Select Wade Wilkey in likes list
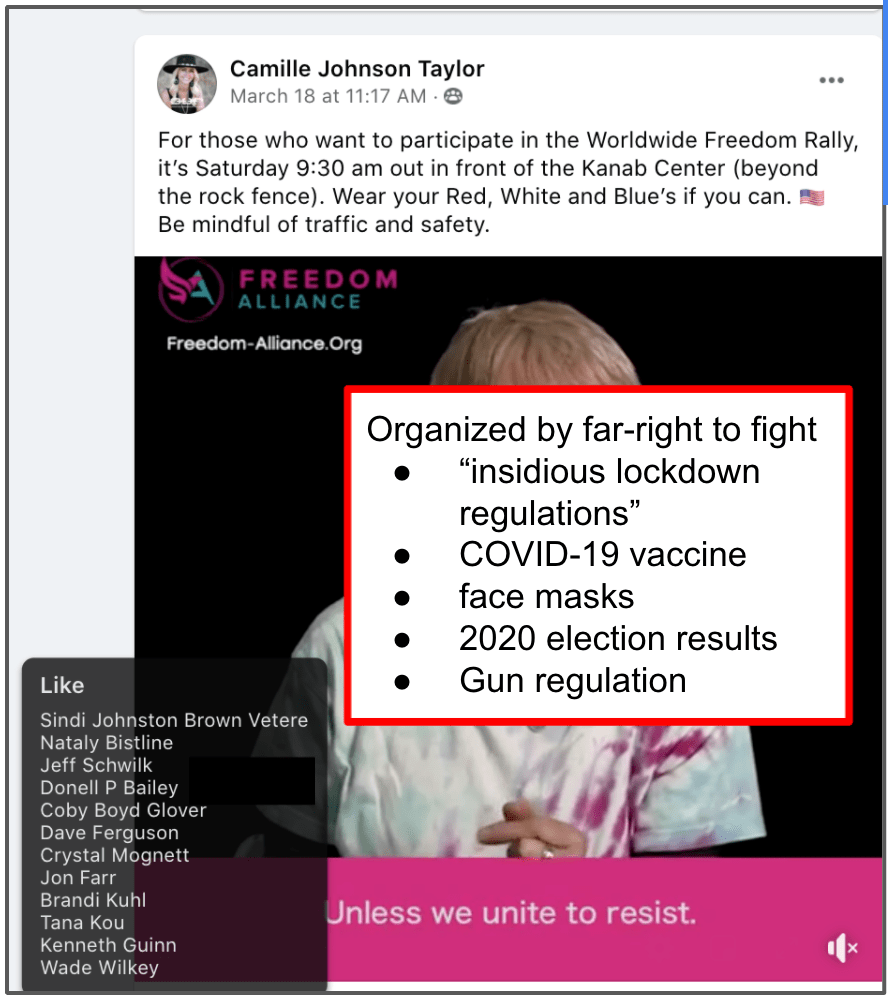The width and height of the screenshot is (888, 1000). point(100,967)
